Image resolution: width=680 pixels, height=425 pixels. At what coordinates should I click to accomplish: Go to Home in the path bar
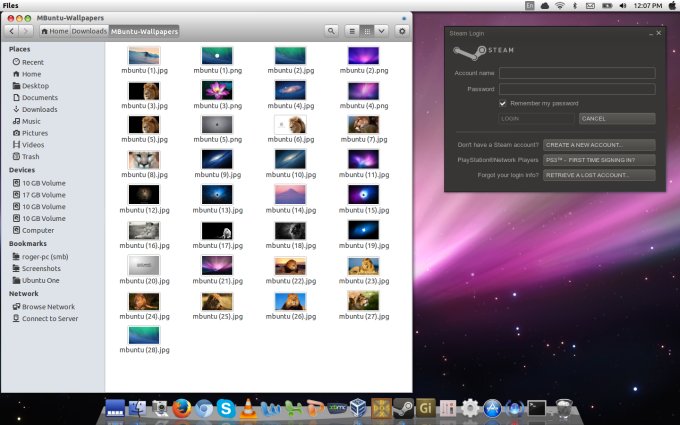coord(54,31)
